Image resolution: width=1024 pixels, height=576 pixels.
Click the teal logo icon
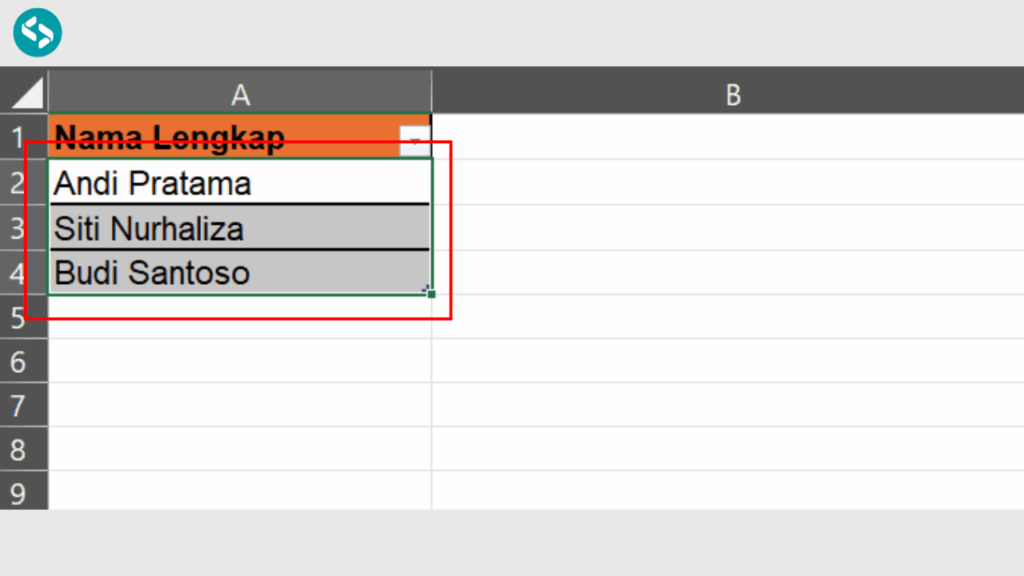point(38,32)
